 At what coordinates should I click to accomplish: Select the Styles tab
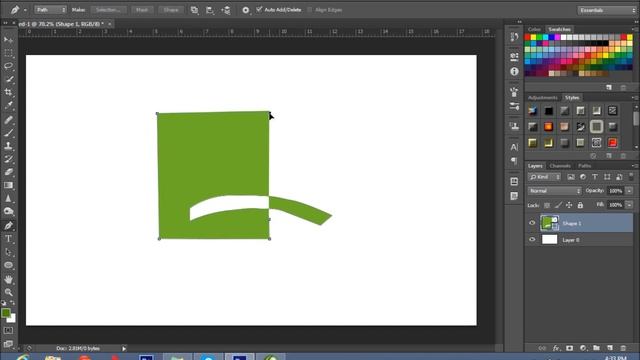[x=572, y=98]
